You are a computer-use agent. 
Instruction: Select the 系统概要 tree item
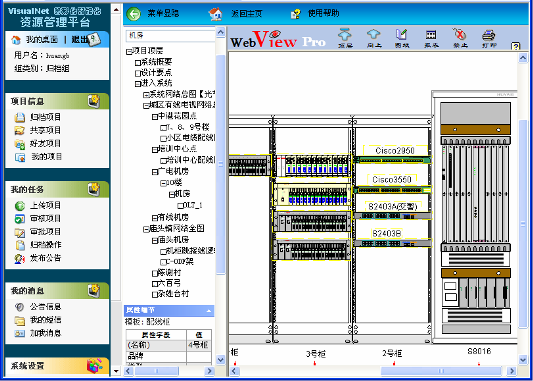pyautogui.click(x=156, y=62)
